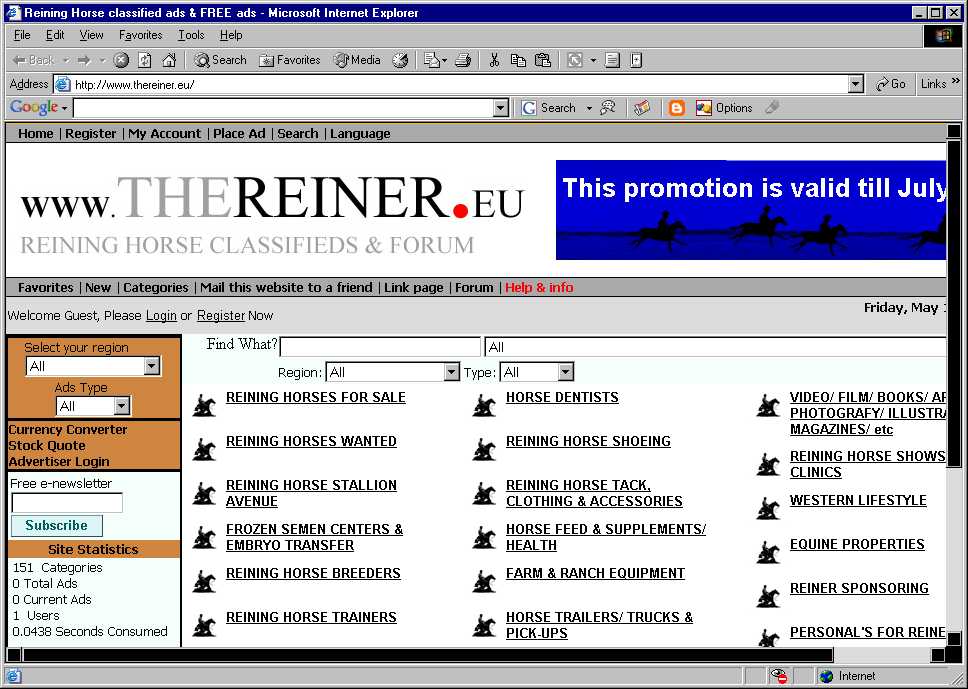The height and width of the screenshot is (689, 968).
Task: Open the Reining Horse Shoeing category link
Action: coord(588,441)
